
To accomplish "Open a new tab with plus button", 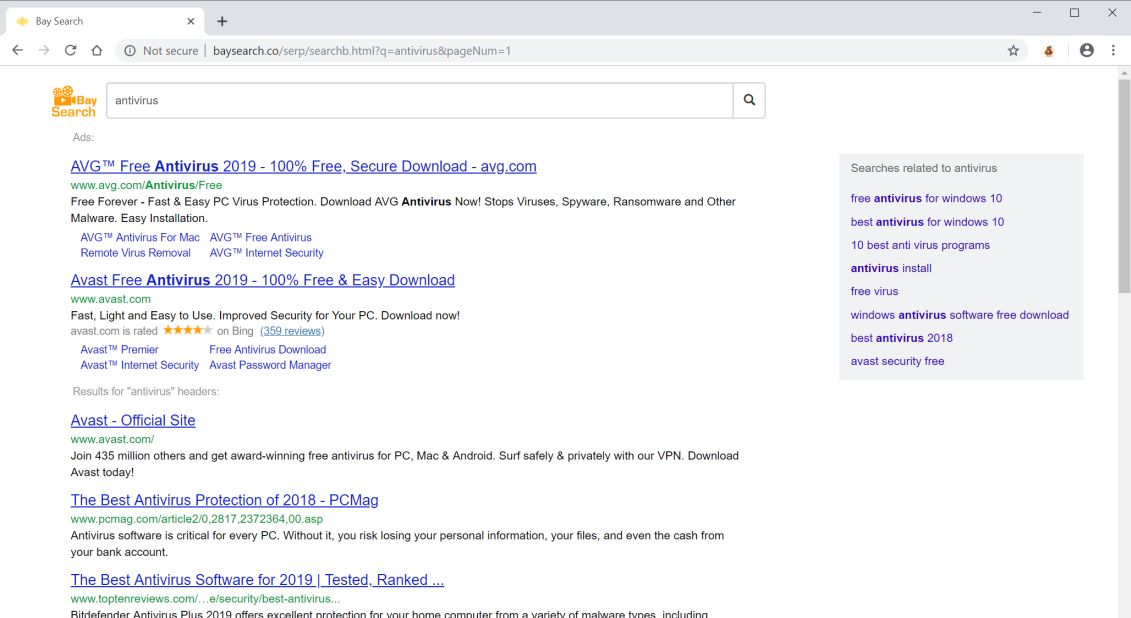I will tap(222, 21).
